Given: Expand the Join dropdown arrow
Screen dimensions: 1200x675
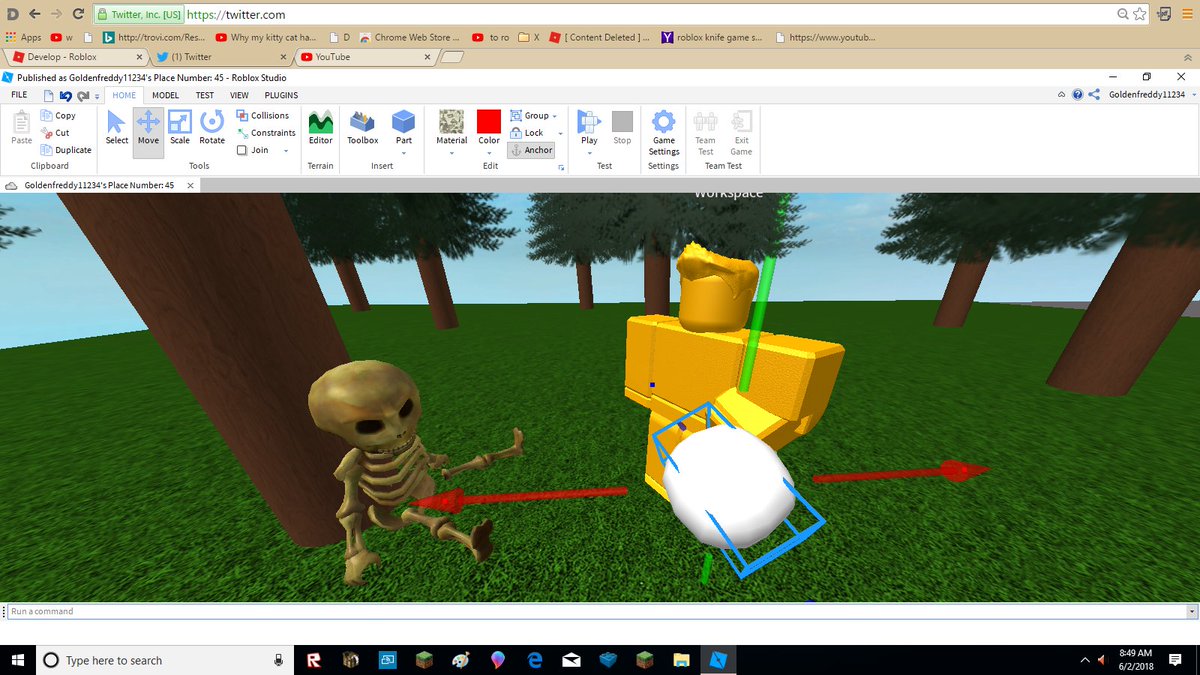Looking at the screenshot, I should tap(286, 150).
